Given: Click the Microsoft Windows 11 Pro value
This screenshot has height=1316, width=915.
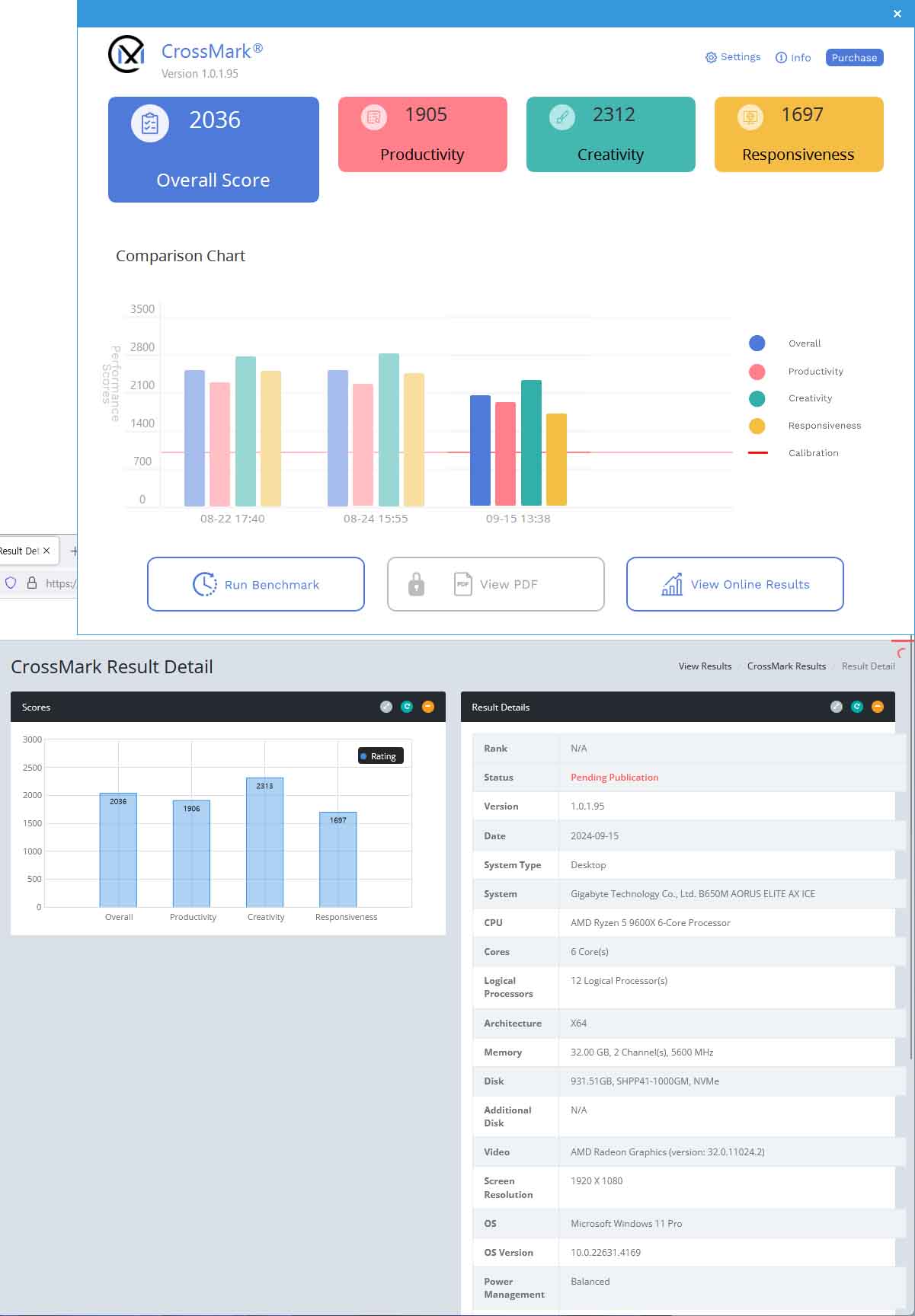Looking at the screenshot, I should click(626, 1224).
